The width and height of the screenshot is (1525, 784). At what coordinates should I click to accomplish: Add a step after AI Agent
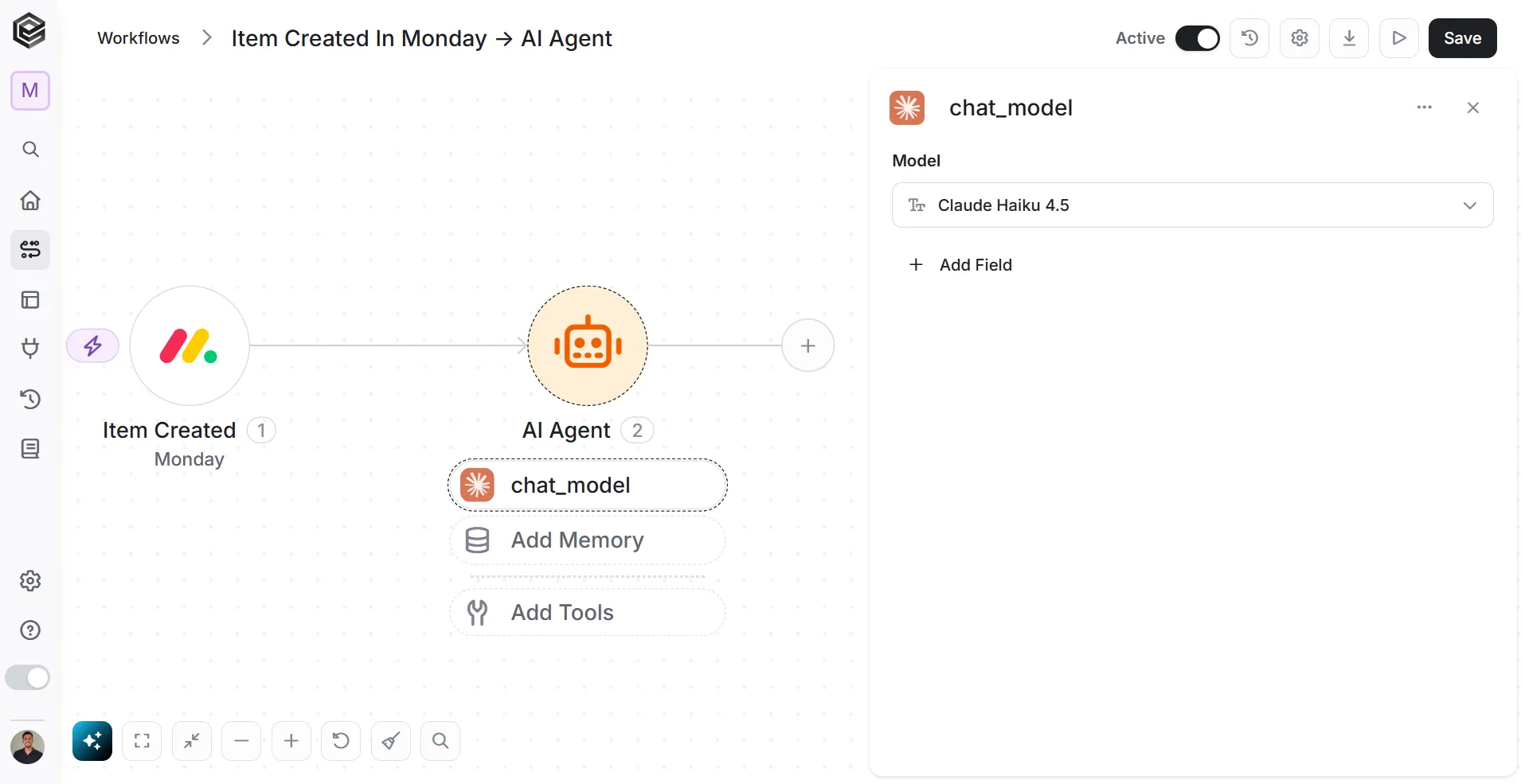point(808,345)
